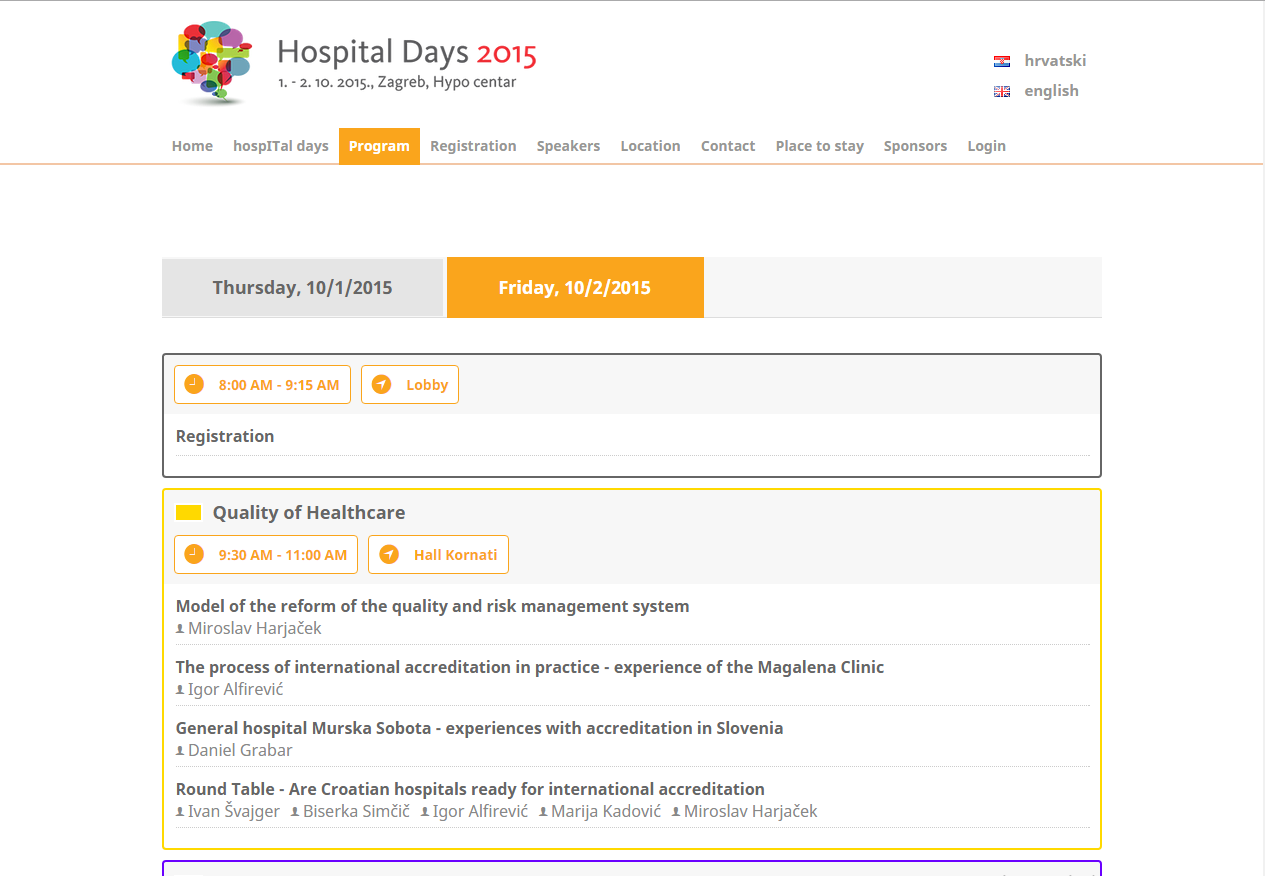This screenshot has width=1265, height=876.
Task: Click the conference date and venue subtitle
Action: (x=397, y=83)
